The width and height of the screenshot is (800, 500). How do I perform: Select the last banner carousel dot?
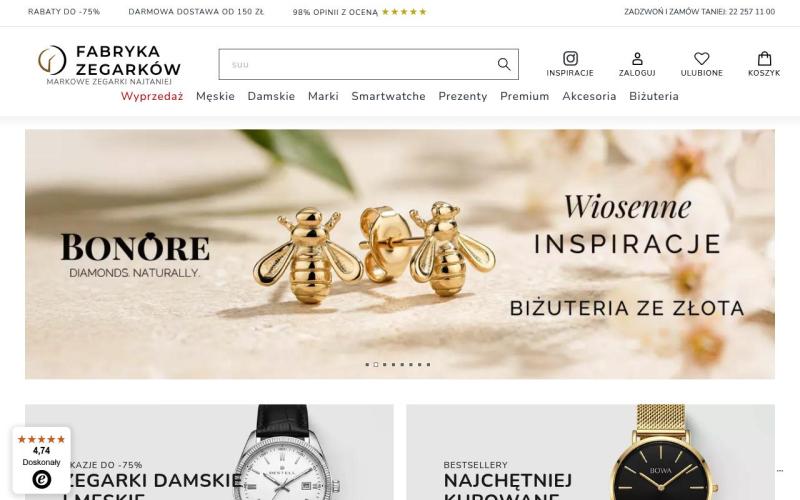[429, 364]
